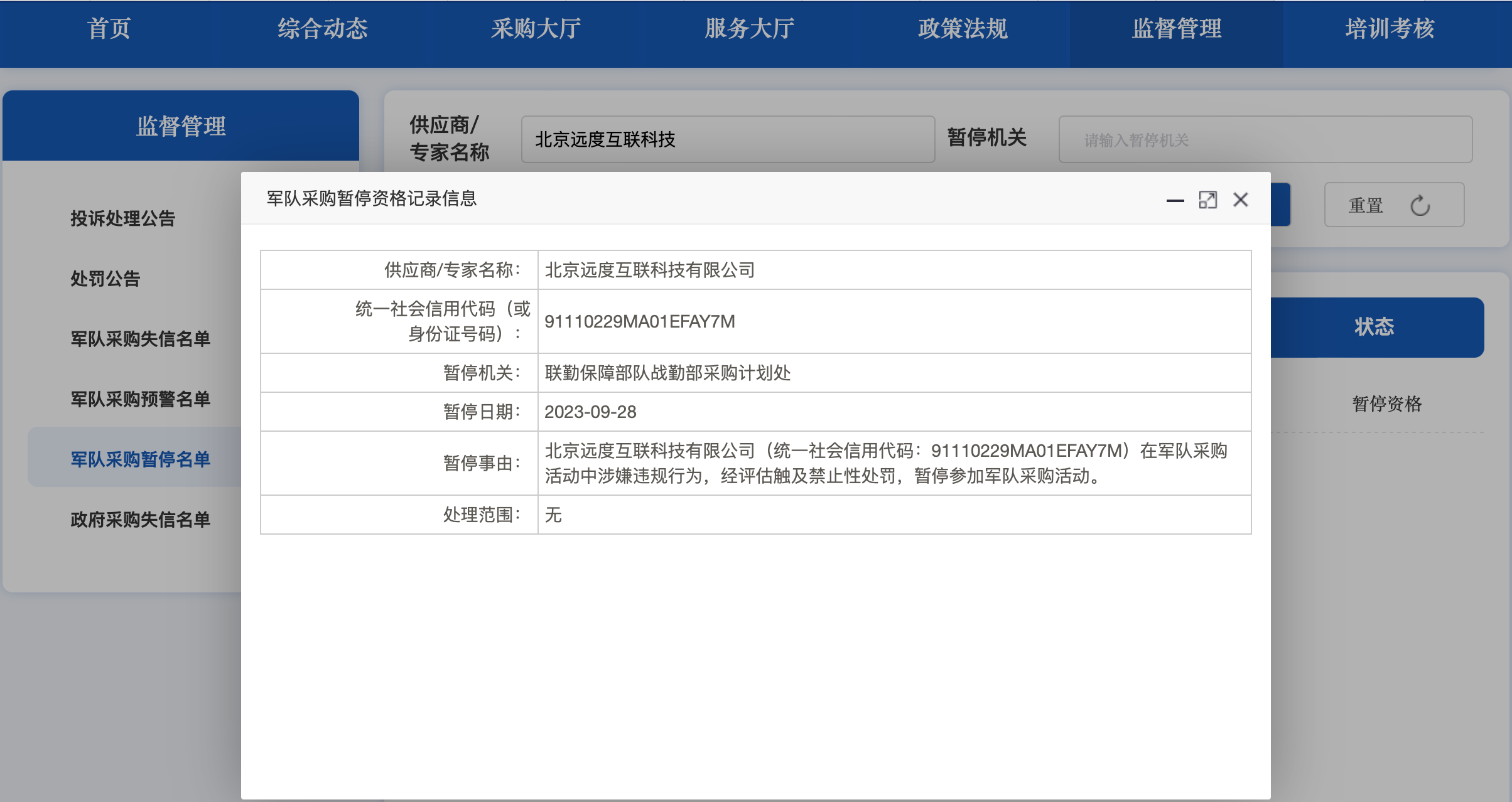Image resolution: width=1512 pixels, height=802 pixels.
Task: Go to 采购大厅 in top navigation
Action: click(x=536, y=29)
